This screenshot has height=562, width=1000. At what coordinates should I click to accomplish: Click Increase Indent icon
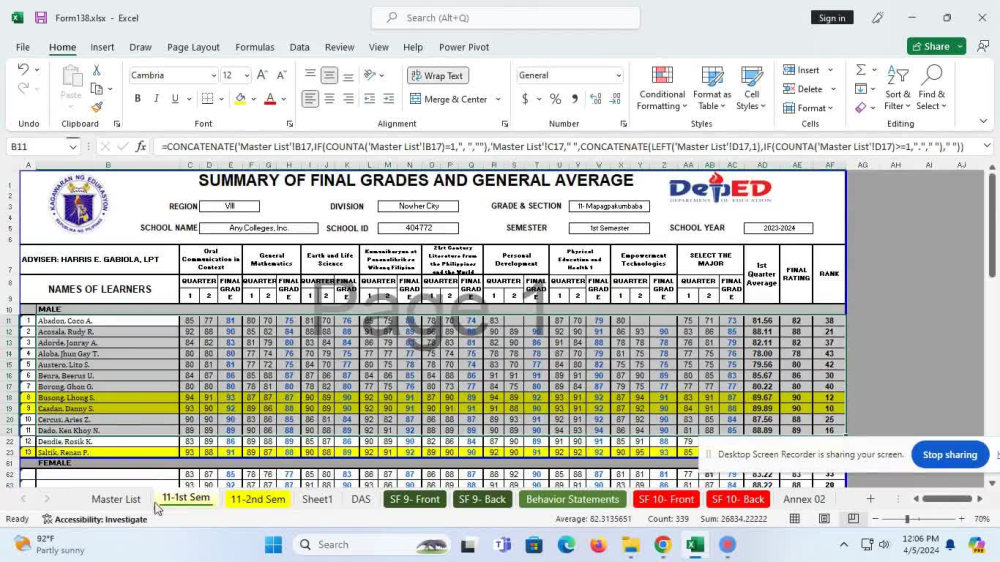(388, 99)
